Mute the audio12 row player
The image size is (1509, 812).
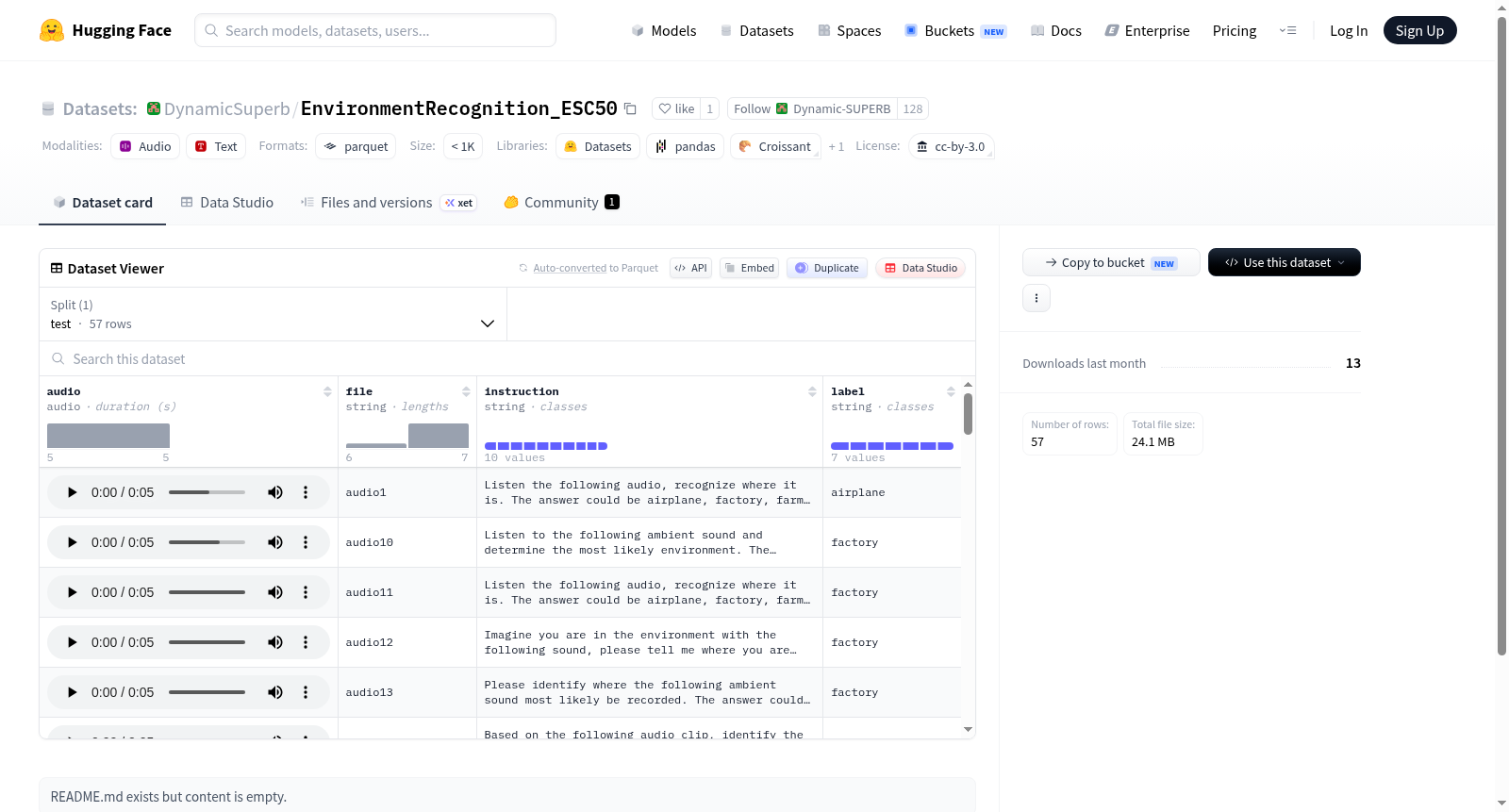pos(275,642)
